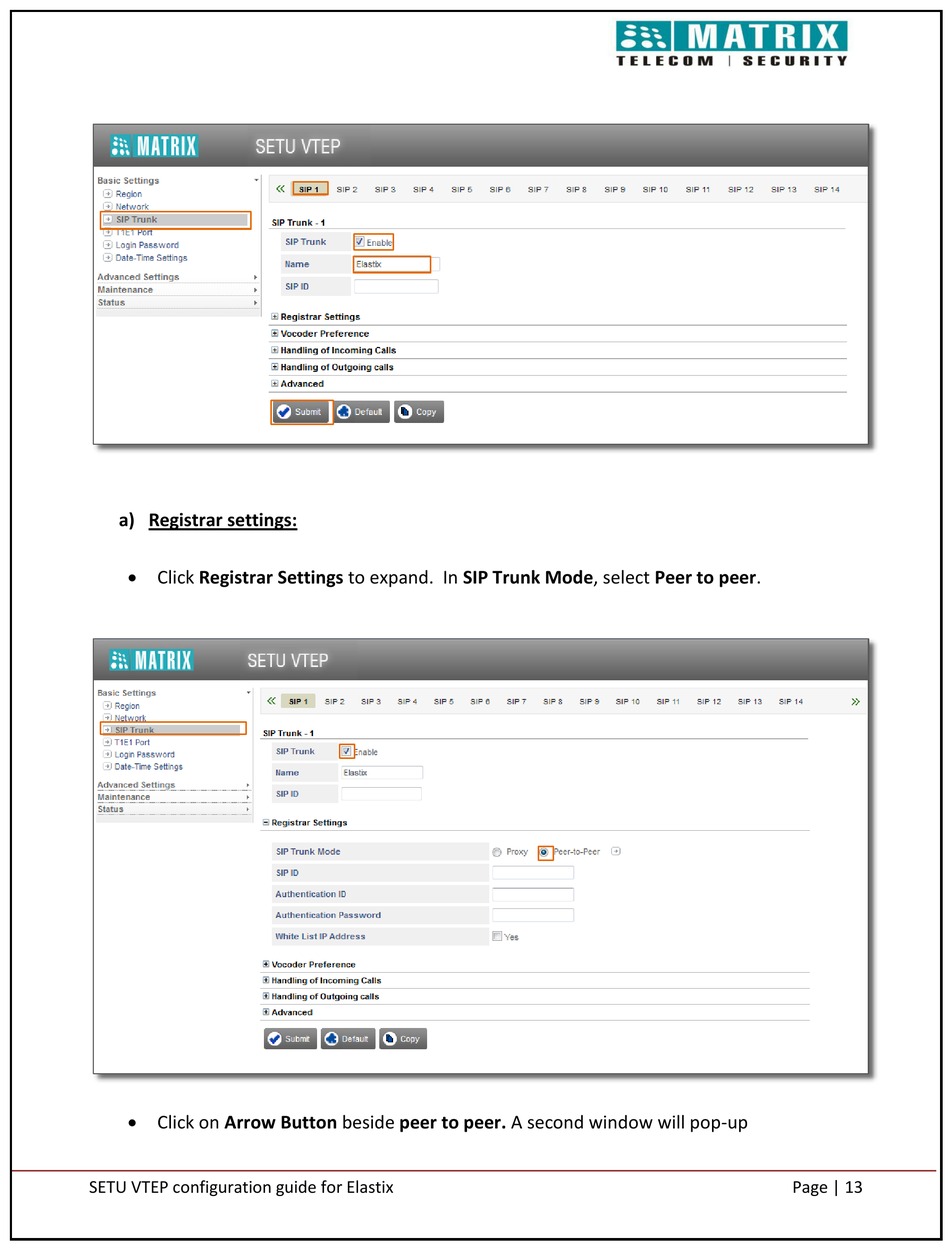Click Submit button in second screenshot
Viewport: 950px width, 1248px height.
290,1039
